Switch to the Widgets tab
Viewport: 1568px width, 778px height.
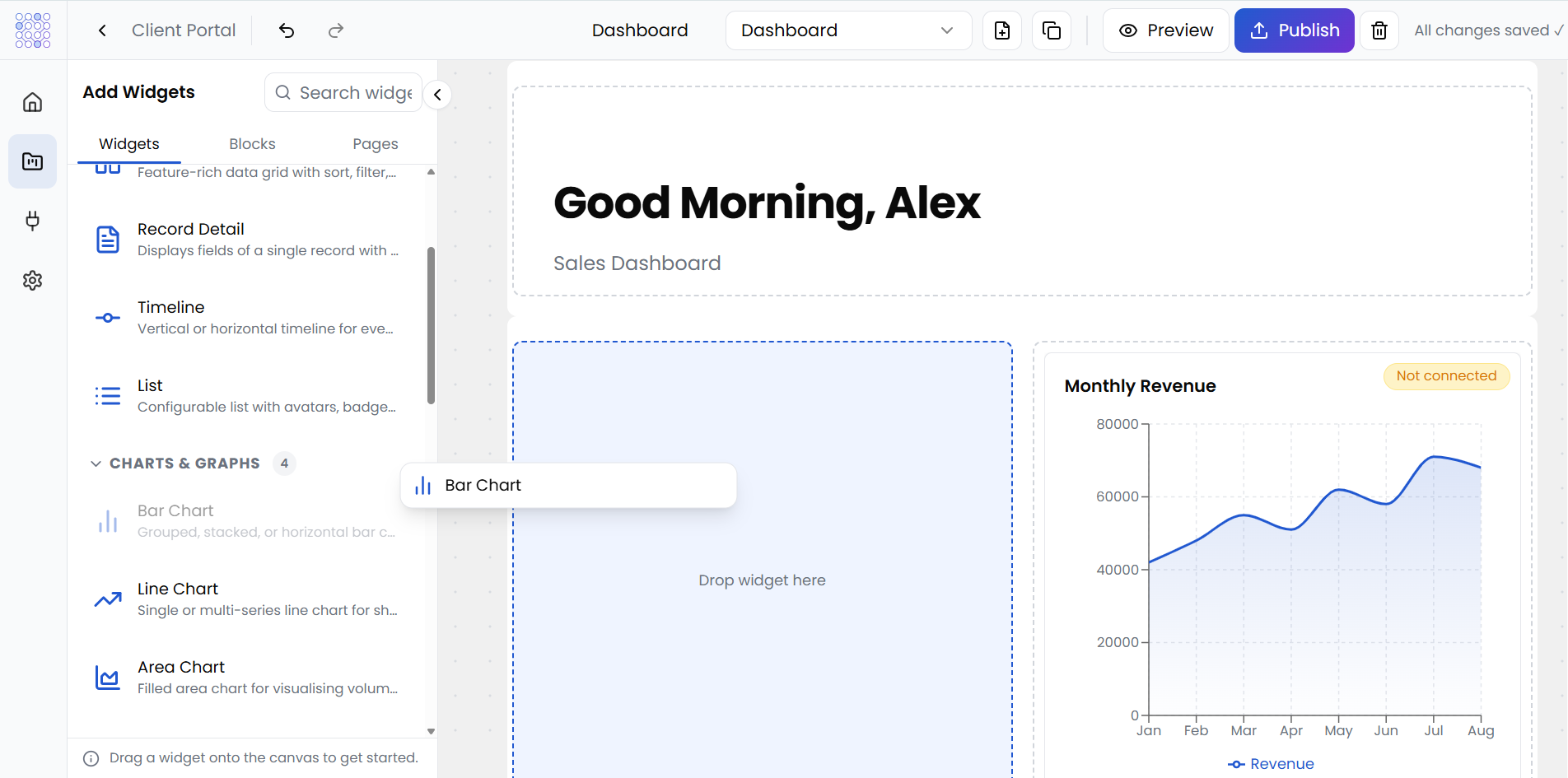129,144
